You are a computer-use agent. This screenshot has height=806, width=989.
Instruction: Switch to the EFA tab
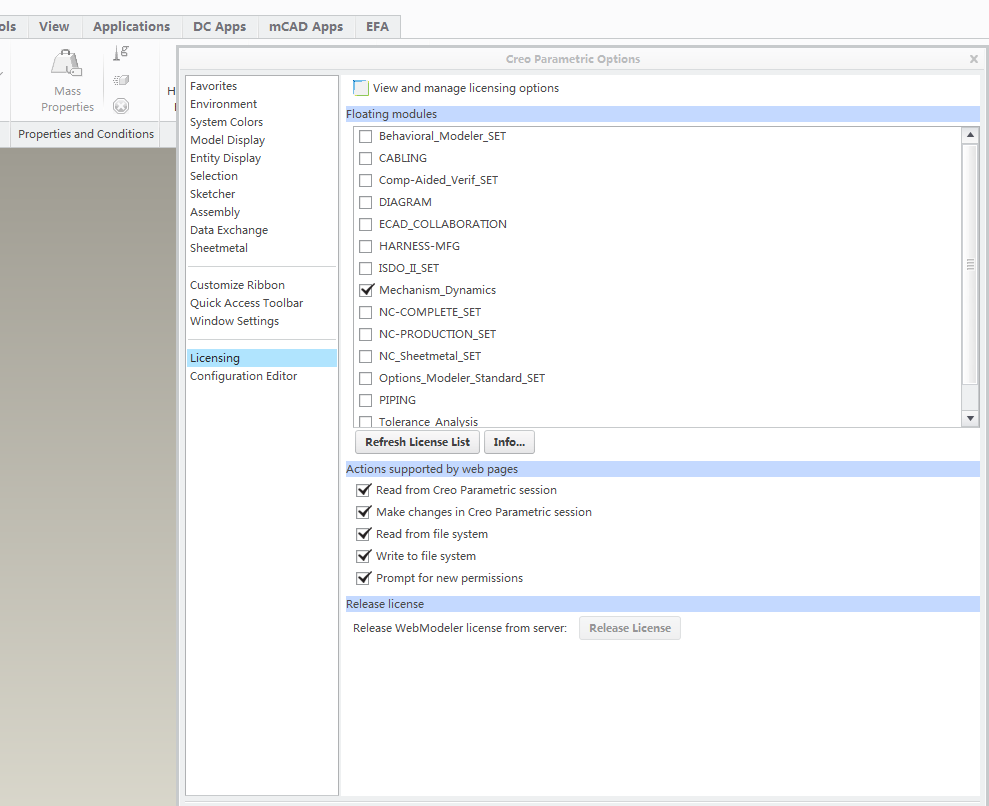point(377,27)
